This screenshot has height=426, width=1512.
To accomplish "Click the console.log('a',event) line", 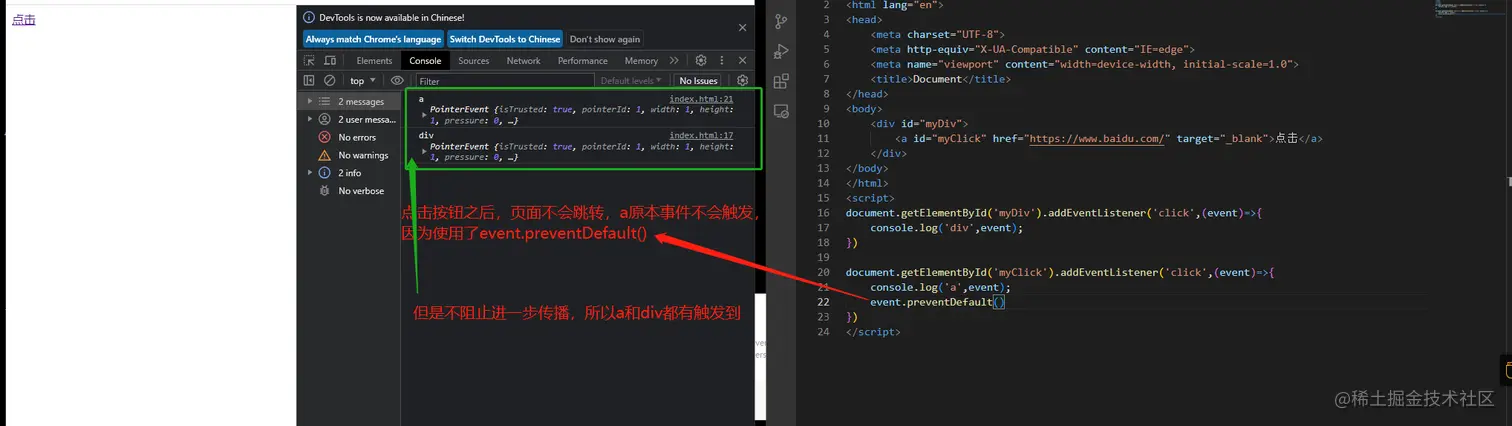I will pyautogui.click(x=940, y=287).
